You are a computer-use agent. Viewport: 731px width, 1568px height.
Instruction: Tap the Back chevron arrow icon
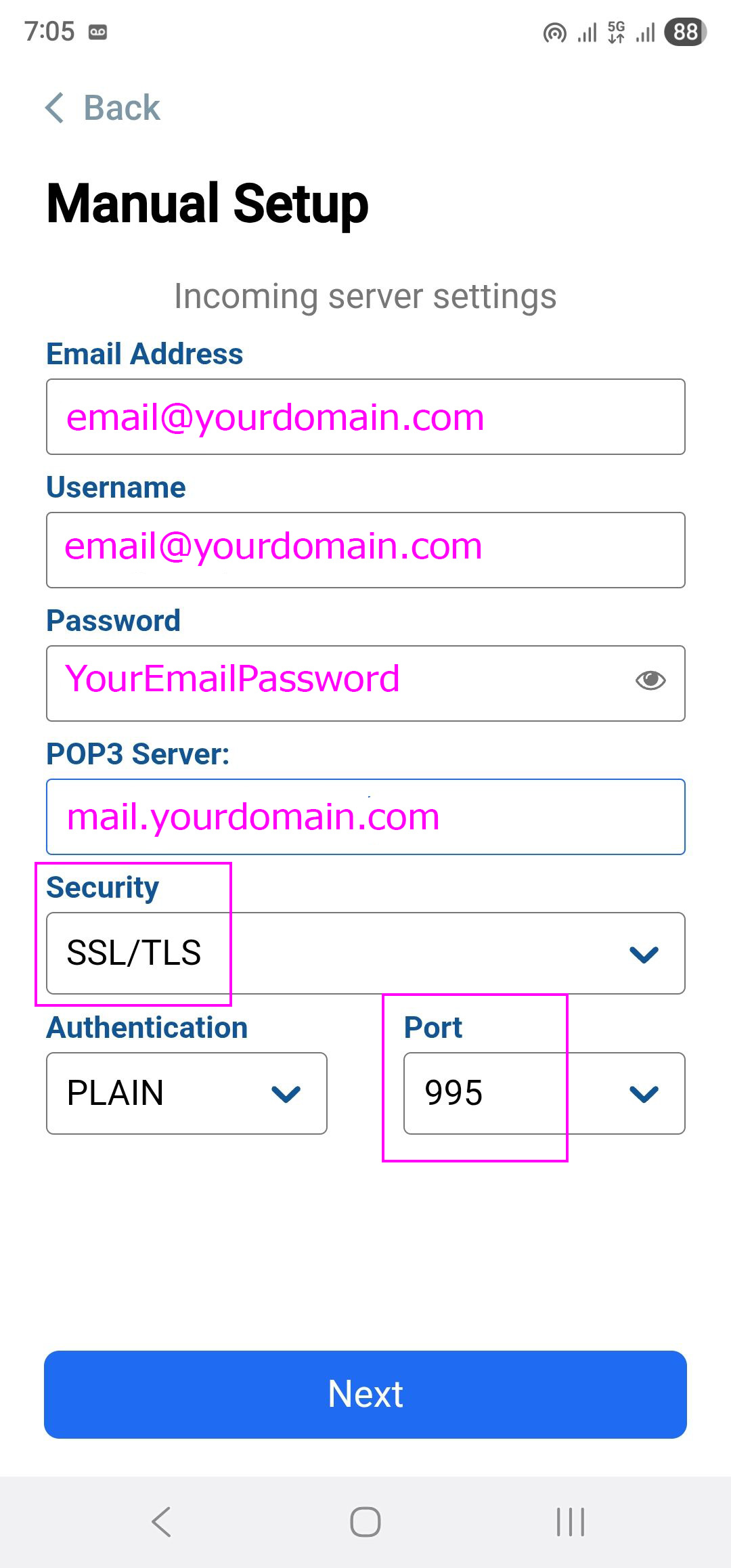56,108
